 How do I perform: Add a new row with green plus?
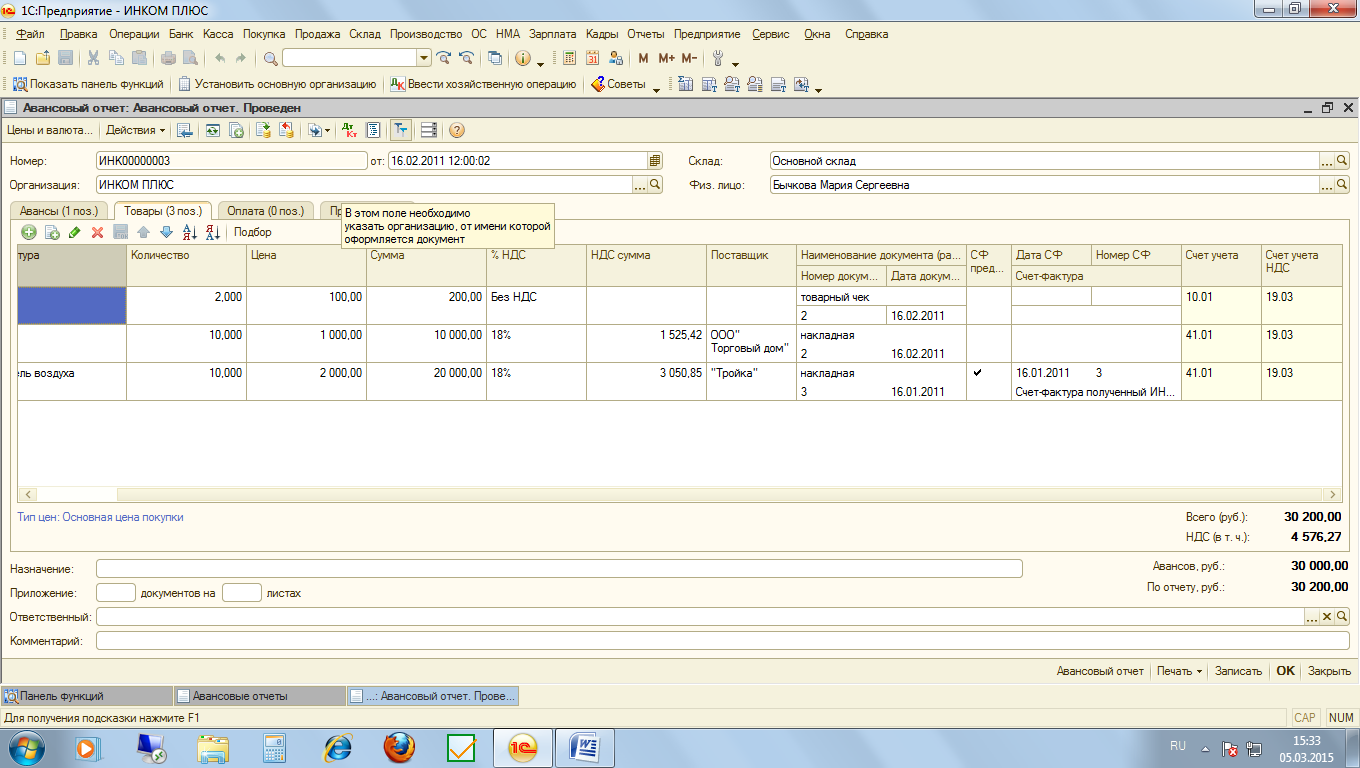29,232
